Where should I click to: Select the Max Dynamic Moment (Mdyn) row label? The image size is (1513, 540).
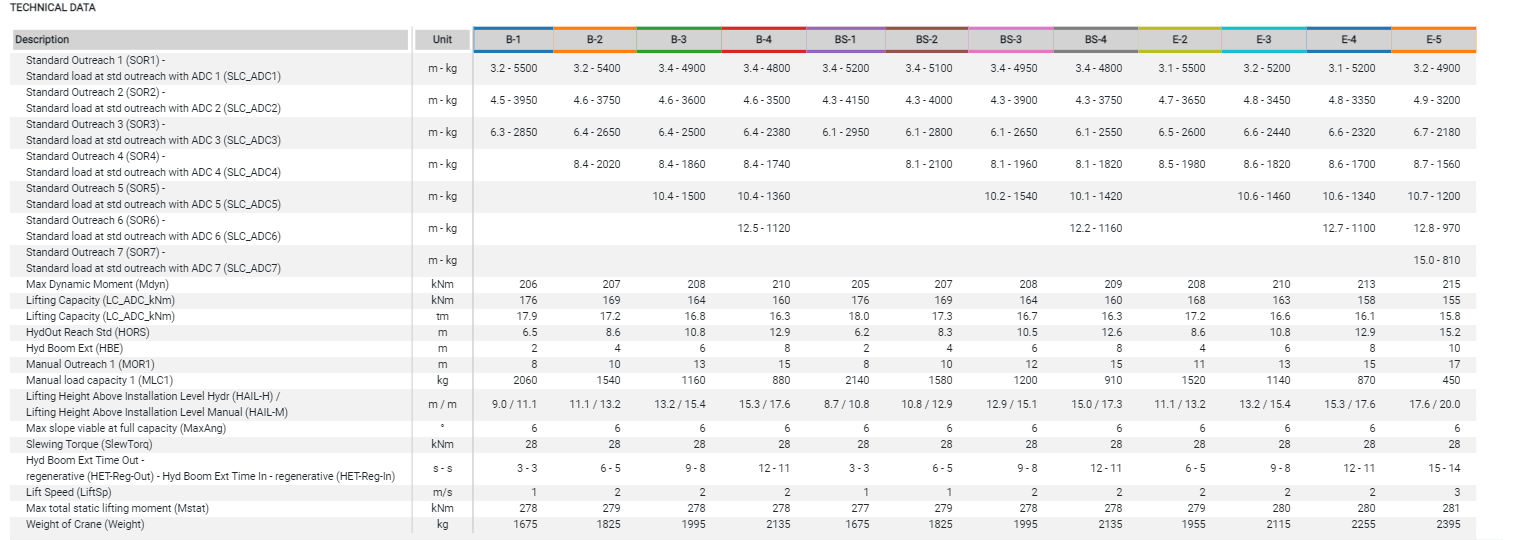(x=97, y=284)
